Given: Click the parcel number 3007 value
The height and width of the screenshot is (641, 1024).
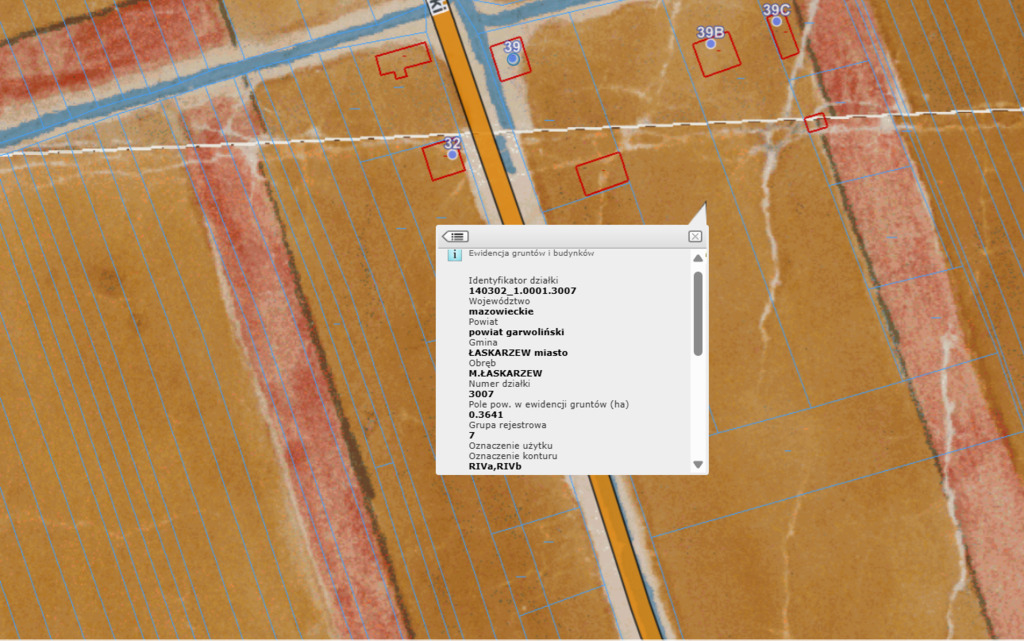Looking at the screenshot, I should (x=481, y=394).
